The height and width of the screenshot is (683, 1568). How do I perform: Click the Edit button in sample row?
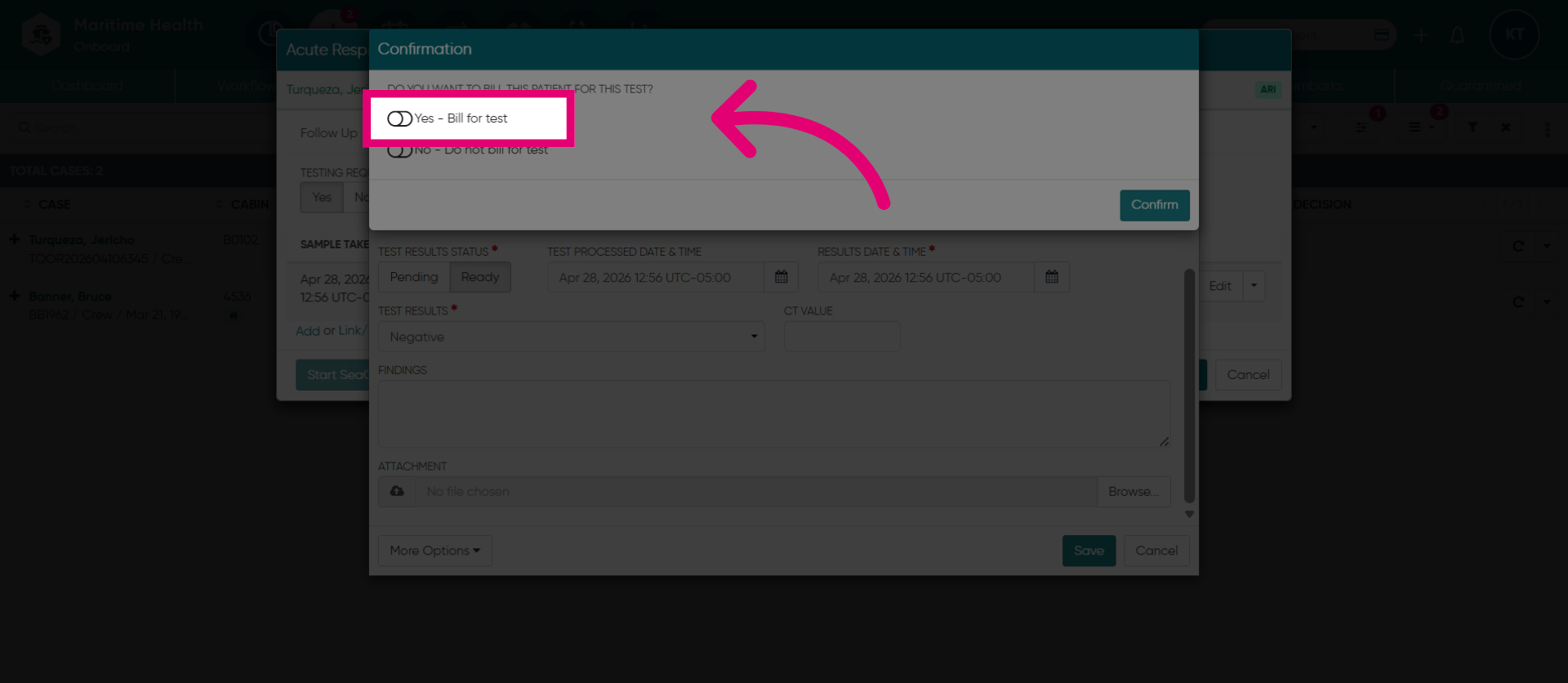tap(1220, 286)
